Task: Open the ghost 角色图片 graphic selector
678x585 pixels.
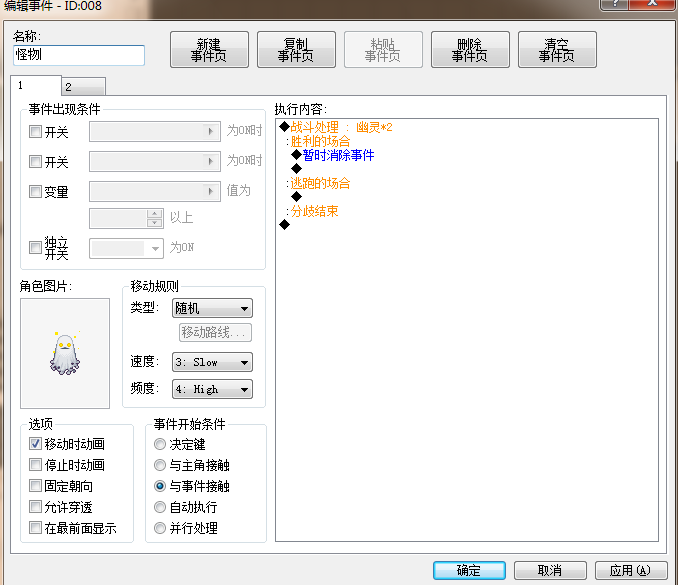Action: 65,353
